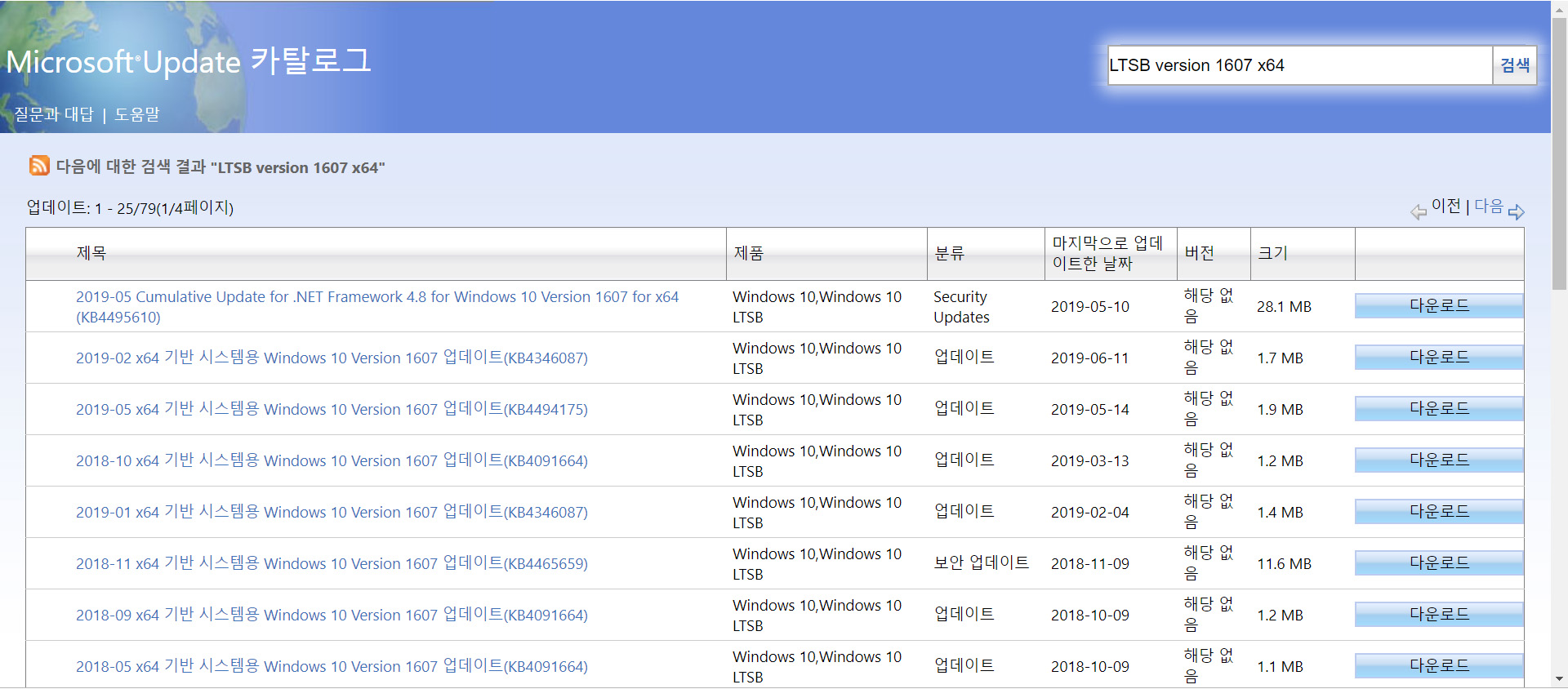Screen dimensions: 1568x689
Task: Download the 2018-05 update sized 1.1 MB
Action: pos(1439,666)
